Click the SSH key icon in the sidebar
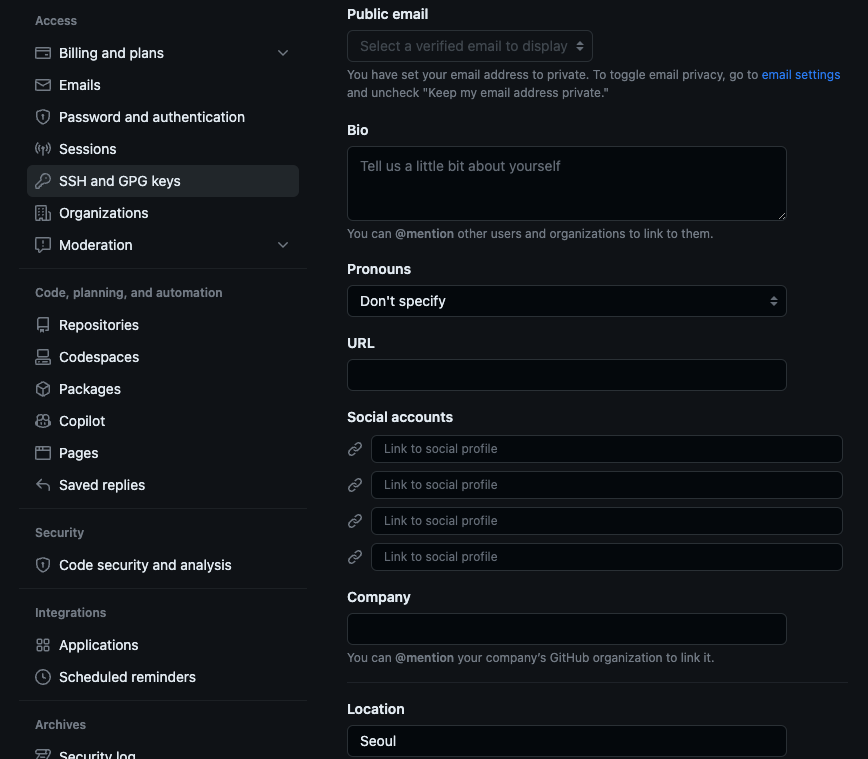Image resolution: width=868 pixels, height=759 pixels. click(43, 181)
